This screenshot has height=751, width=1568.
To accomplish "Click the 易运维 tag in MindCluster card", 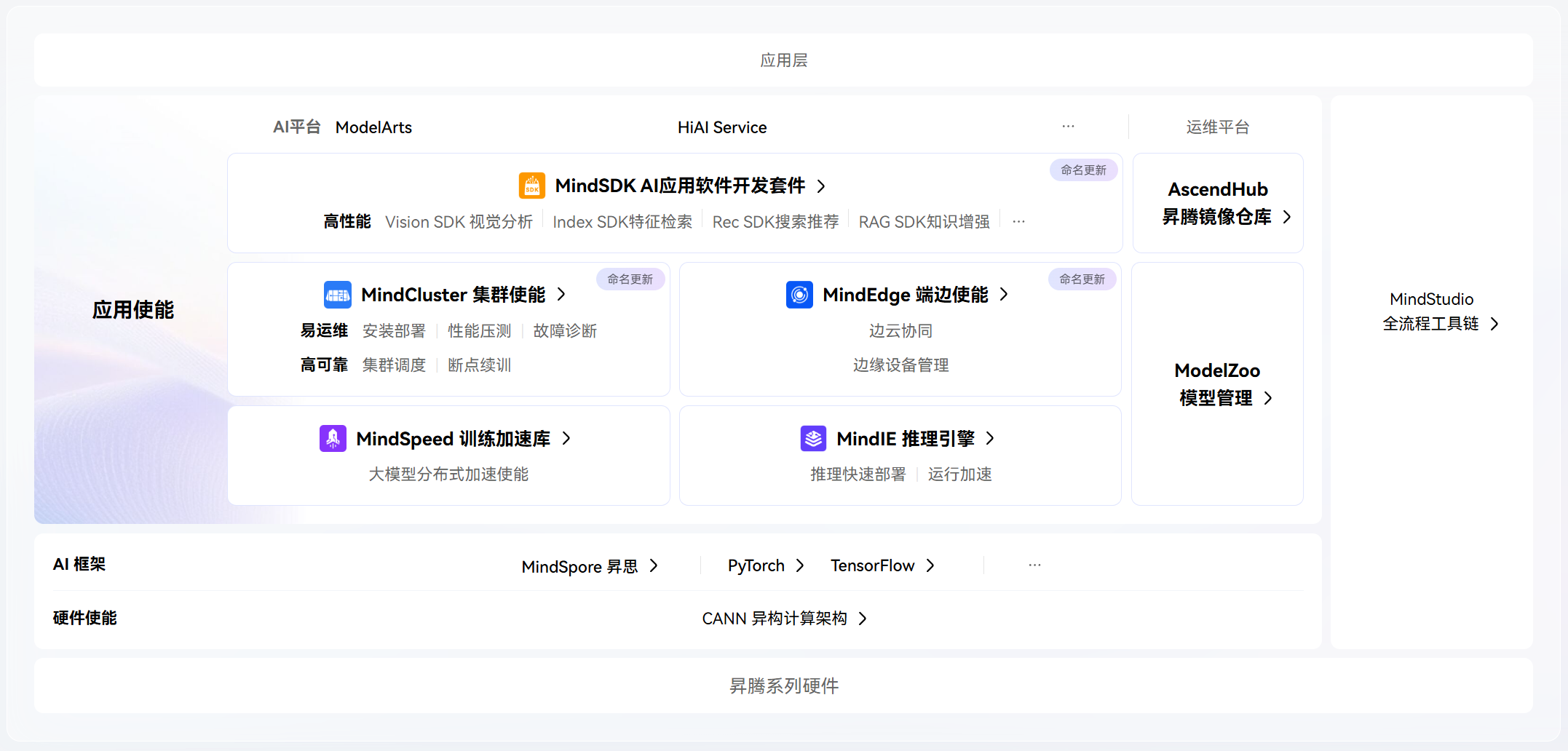I will pos(325,330).
